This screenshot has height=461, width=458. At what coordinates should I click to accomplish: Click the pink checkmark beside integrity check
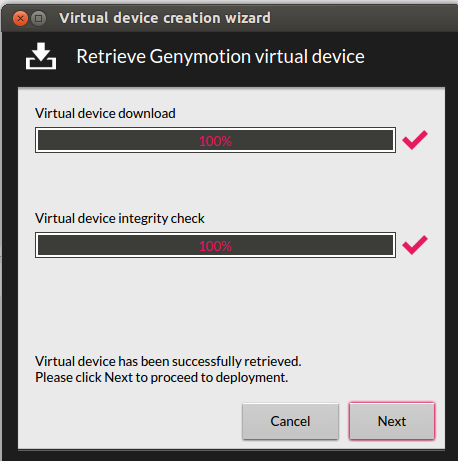(415, 245)
